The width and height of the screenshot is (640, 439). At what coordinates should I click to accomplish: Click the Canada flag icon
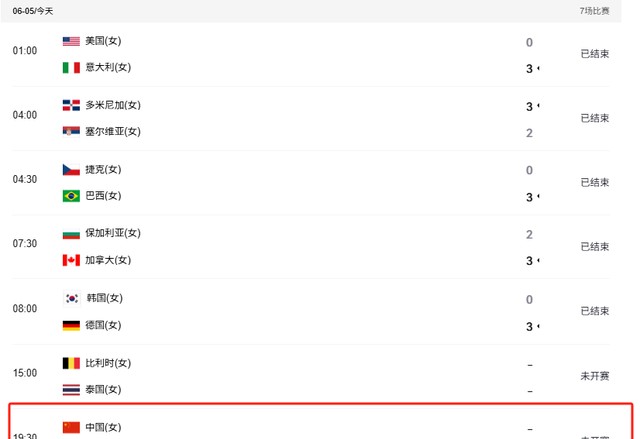(x=71, y=260)
